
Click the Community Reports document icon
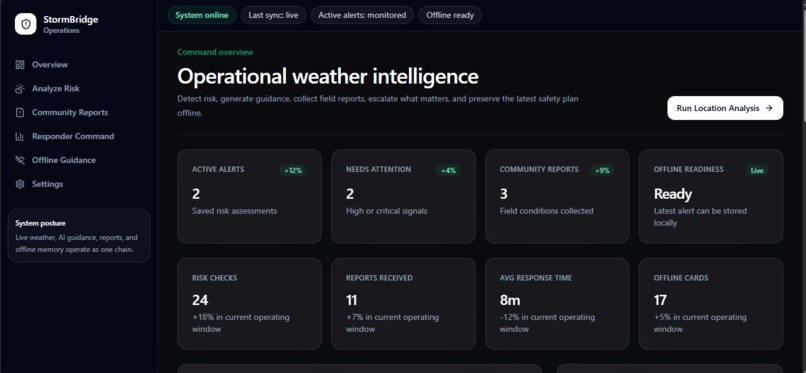(20, 113)
